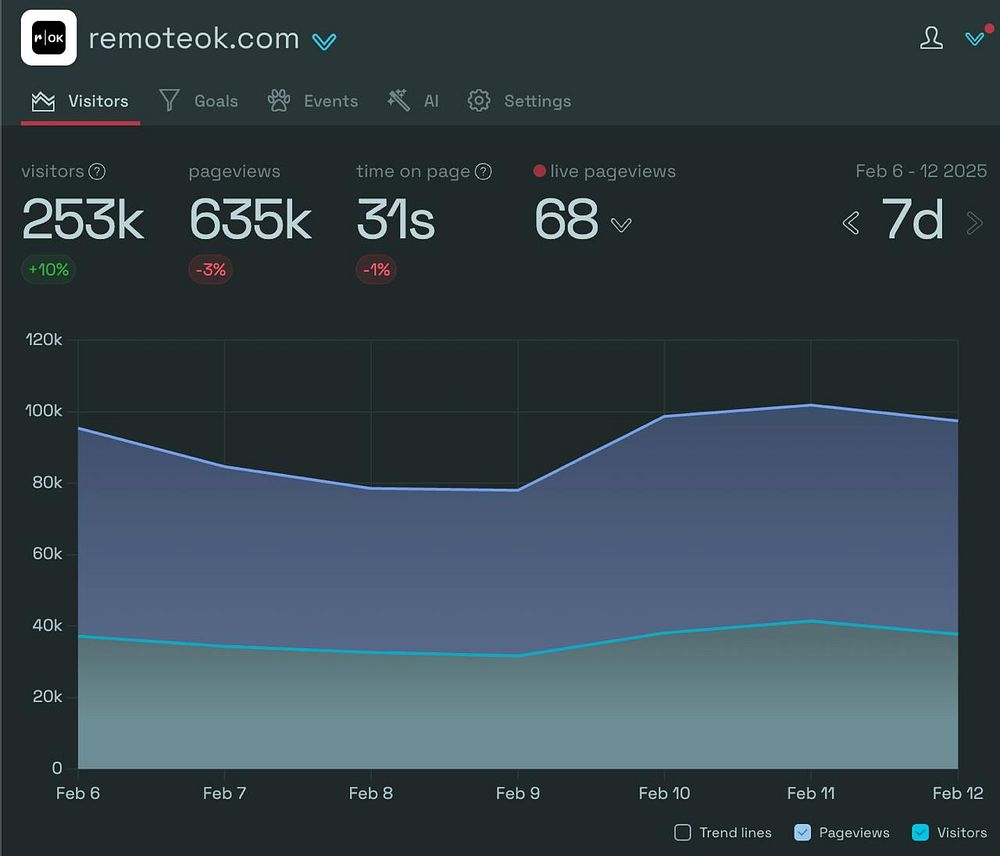Click the remoteok.com site logo
The width and height of the screenshot is (1000, 856).
click(48, 38)
